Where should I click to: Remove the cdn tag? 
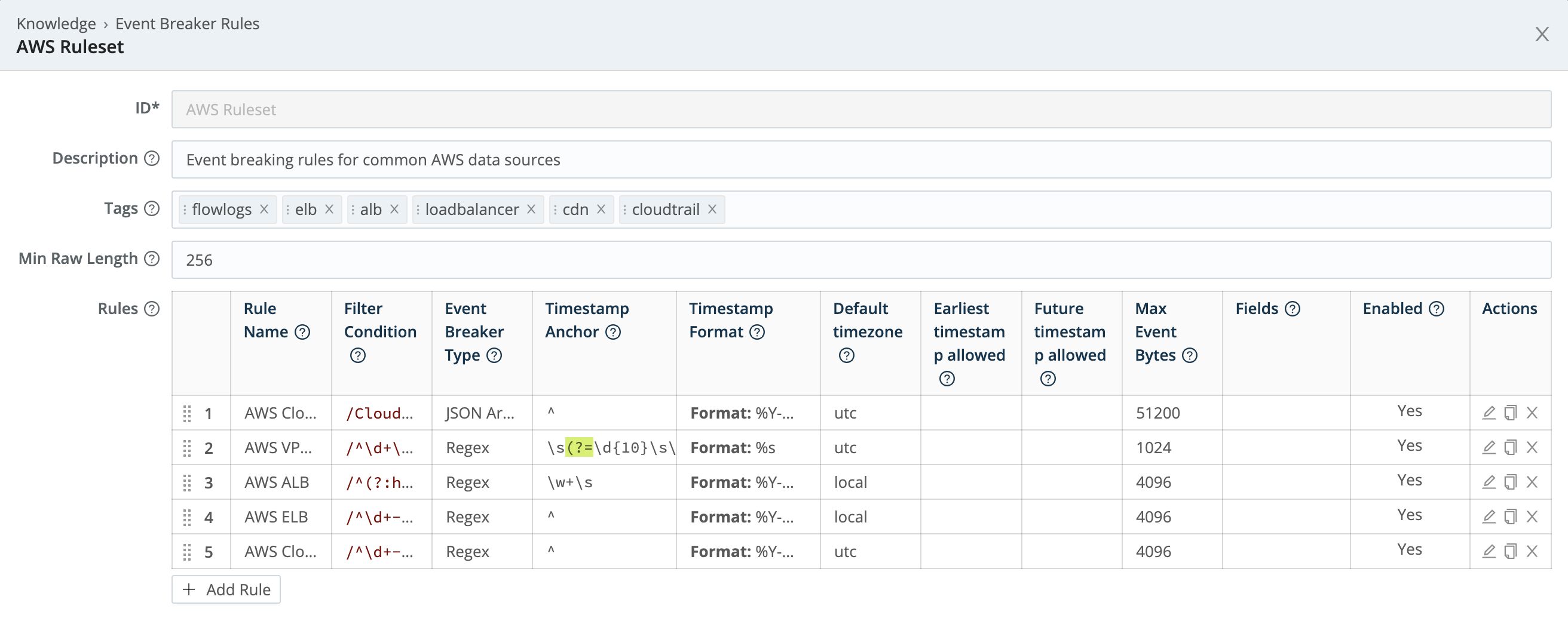pyautogui.click(x=601, y=208)
